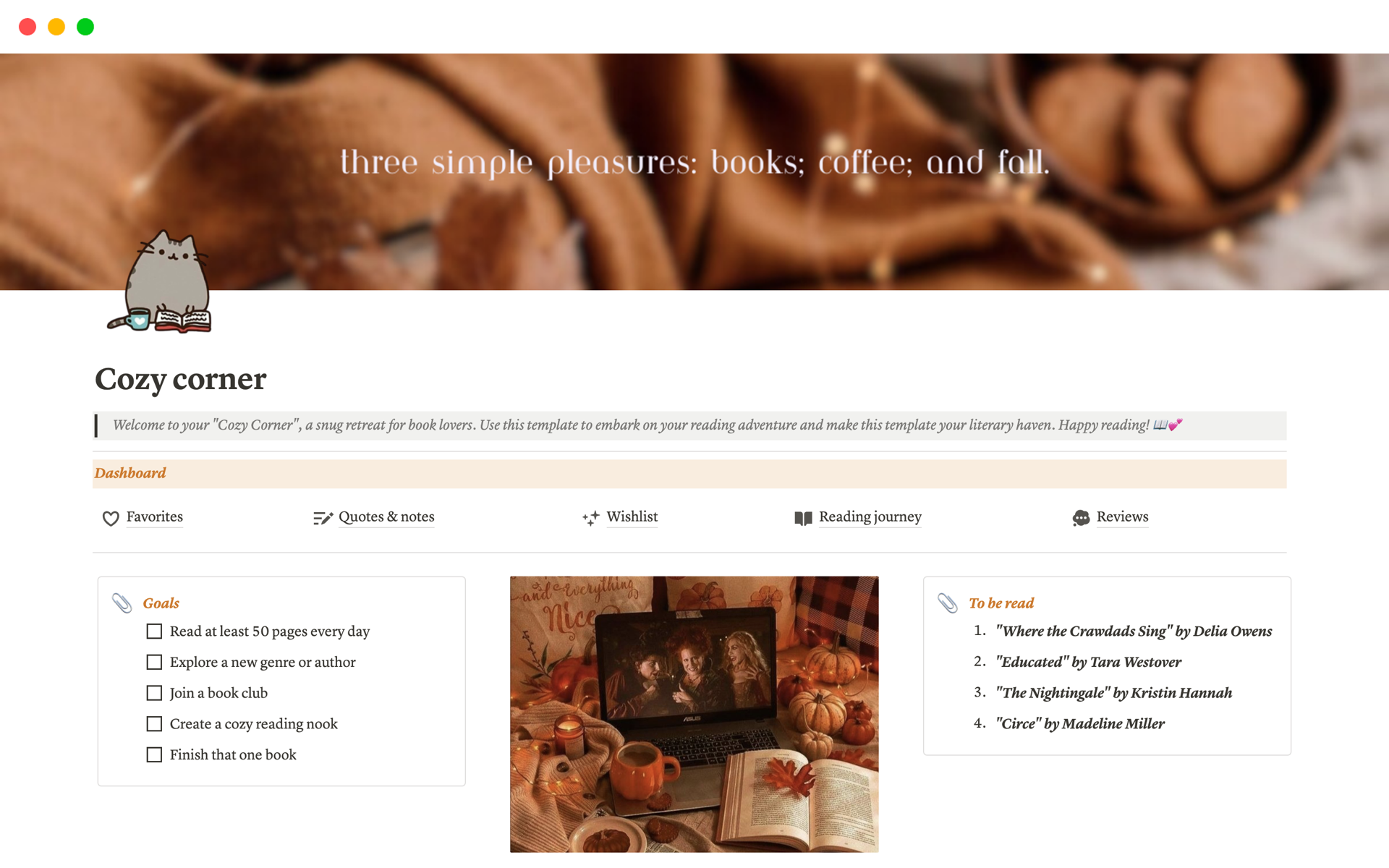Click the paperclip icon next to Goals
This screenshot has height=868, width=1389.
point(122,603)
